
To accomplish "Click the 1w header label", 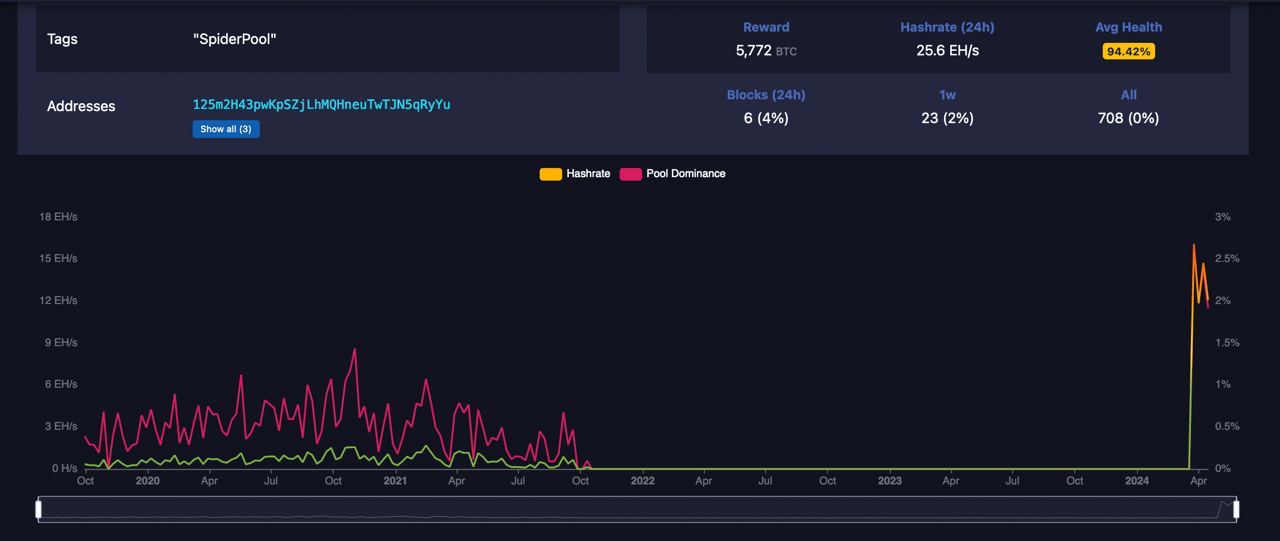I will tap(947, 95).
